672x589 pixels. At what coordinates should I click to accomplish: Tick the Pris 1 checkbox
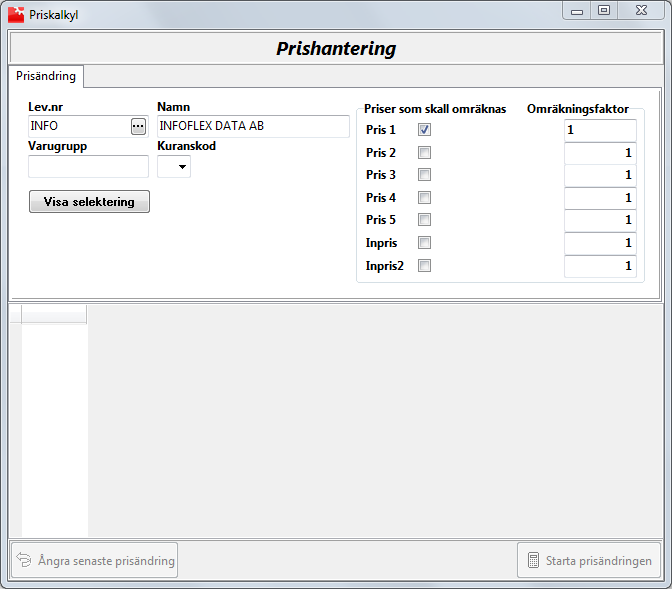pos(424,129)
